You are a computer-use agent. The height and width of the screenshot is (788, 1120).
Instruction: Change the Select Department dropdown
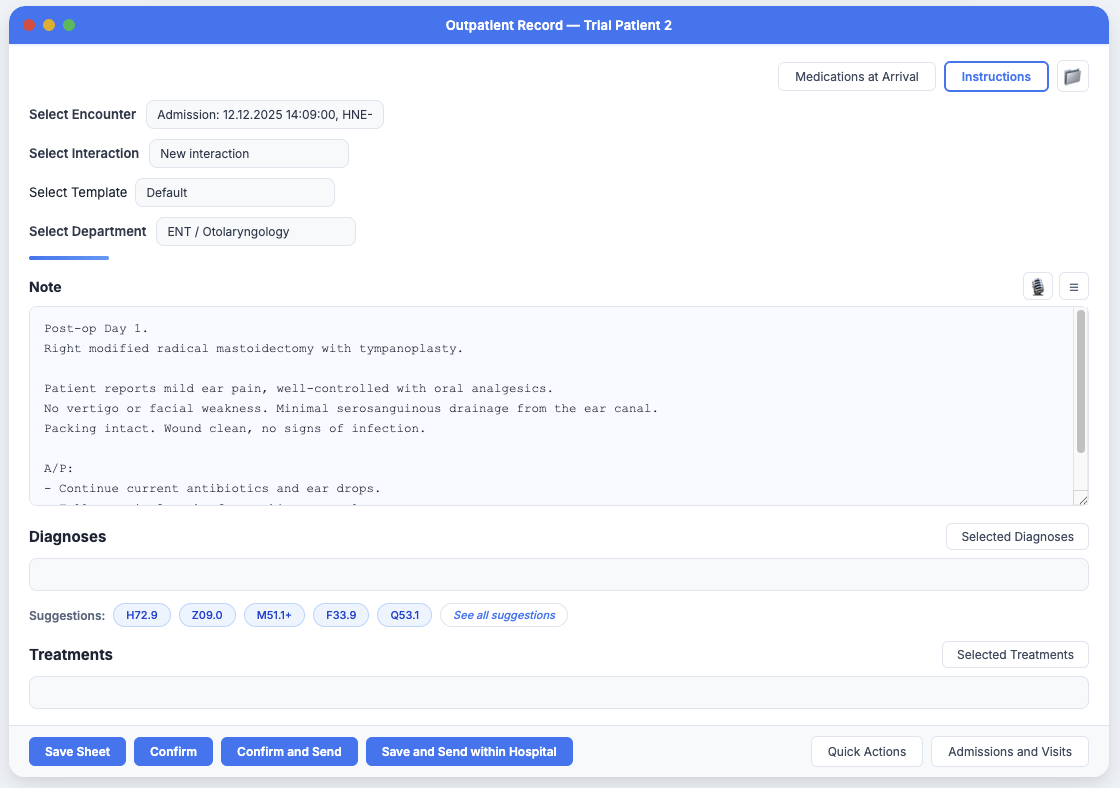click(256, 232)
